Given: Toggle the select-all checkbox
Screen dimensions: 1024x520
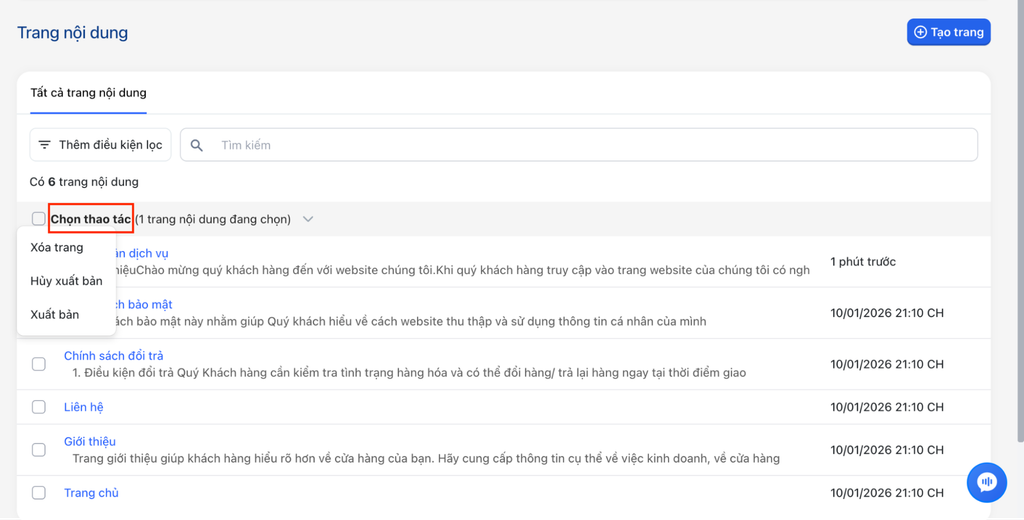Looking at the screenshot, I should click(38, 219).
